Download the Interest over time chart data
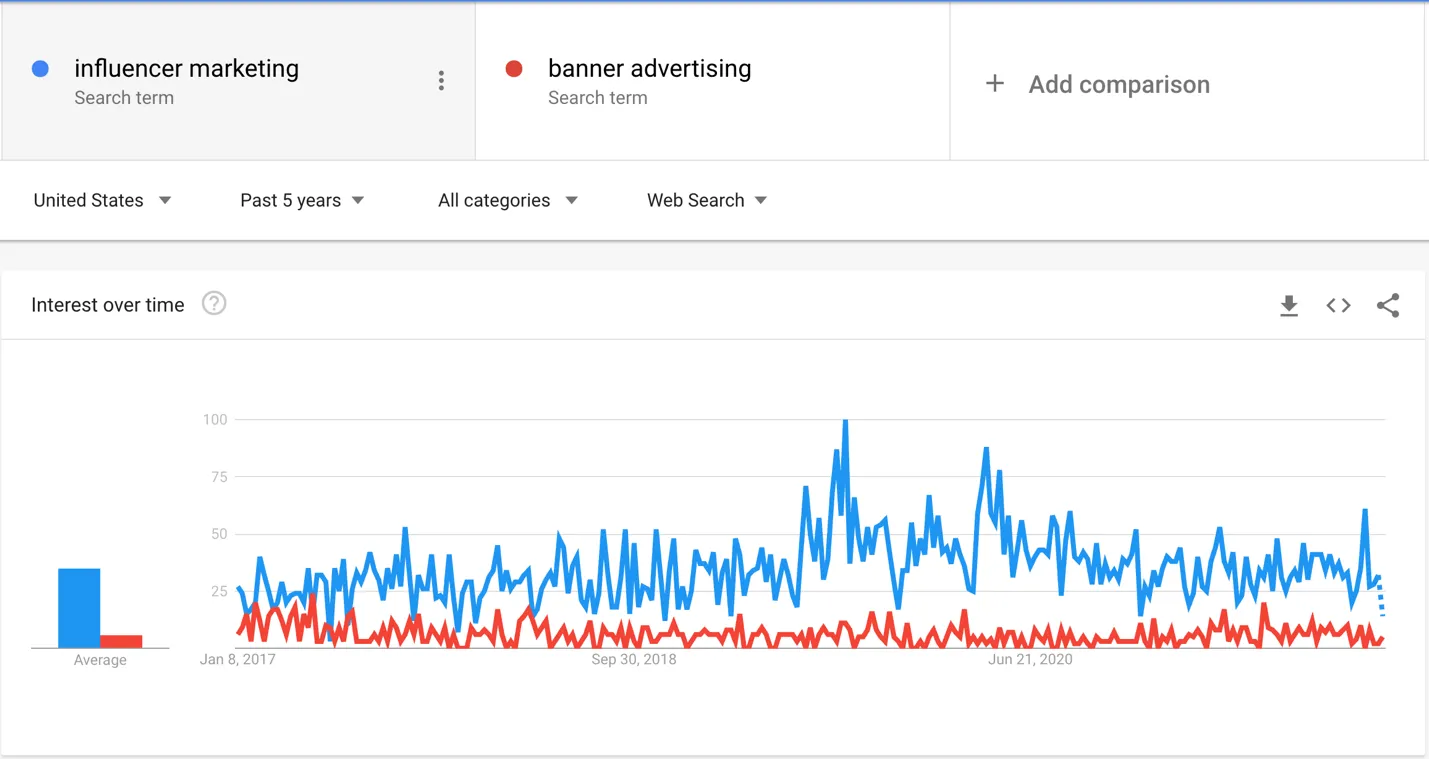Image resolution: width=1429 pixels, height=759 pixels. point(1289,306)
